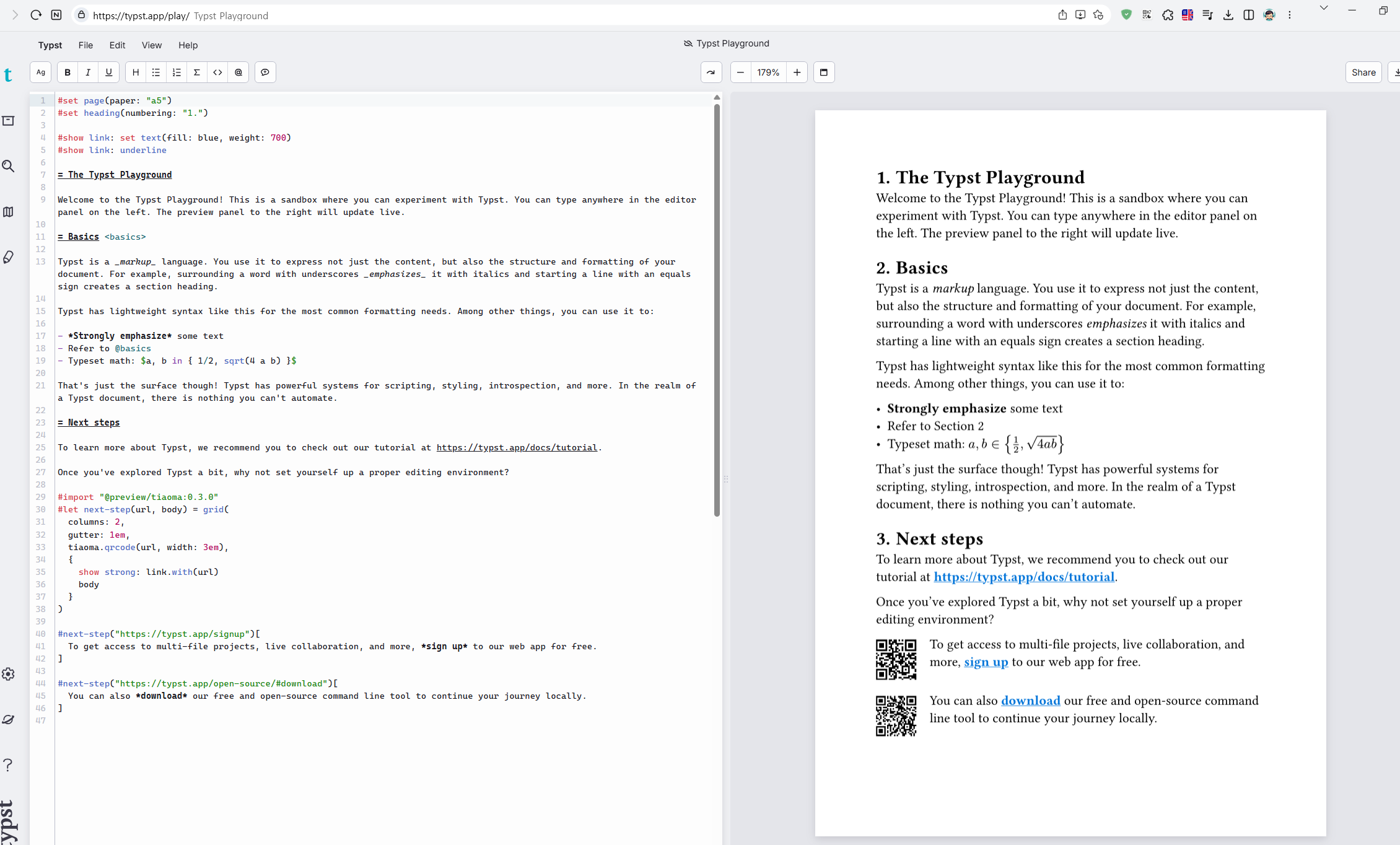Toggle italic text formatting
The width and height of the screenshot is (1400, 845).
(88, 72)
